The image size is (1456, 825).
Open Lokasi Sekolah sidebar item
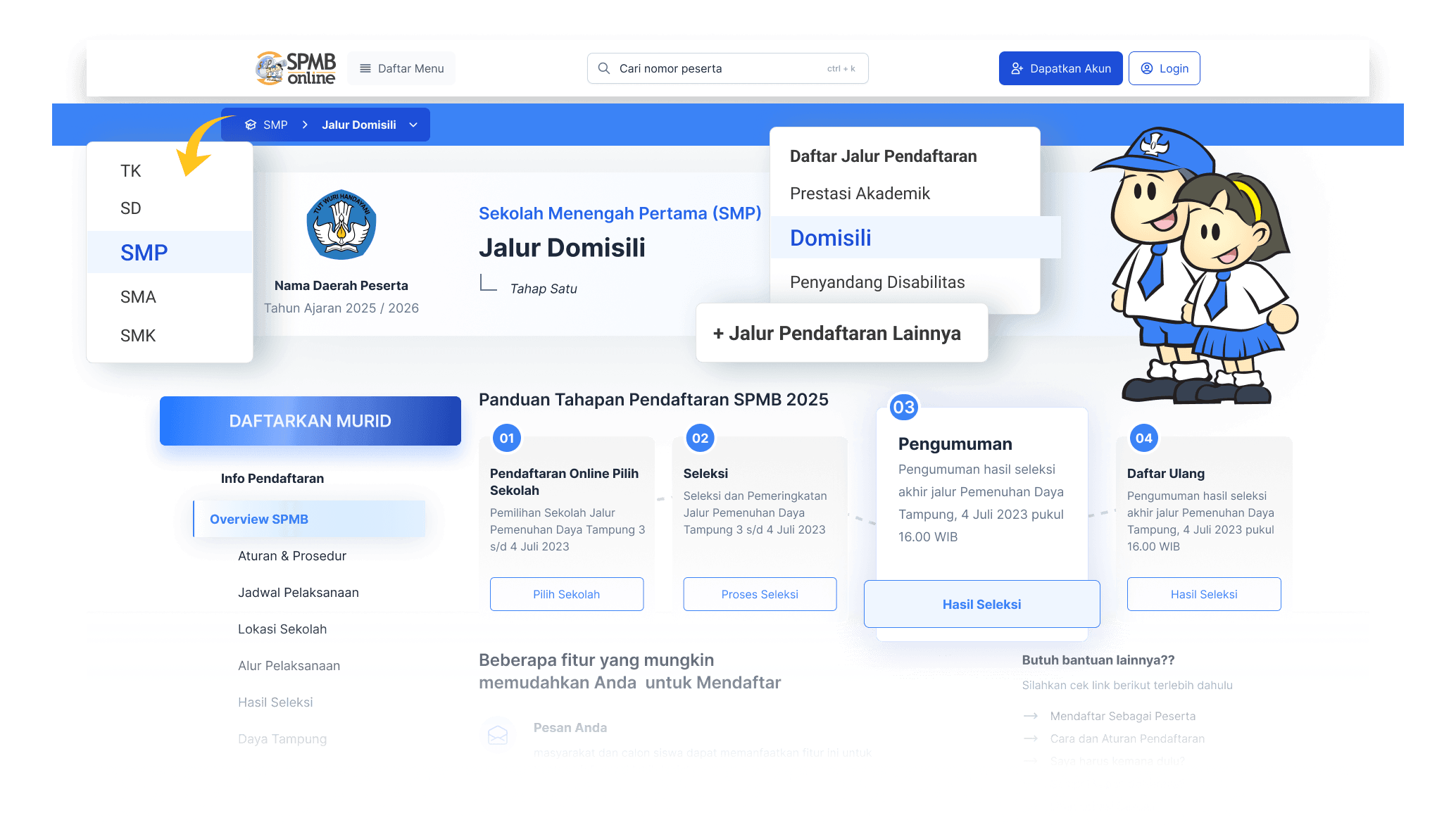tap(282, 629)
